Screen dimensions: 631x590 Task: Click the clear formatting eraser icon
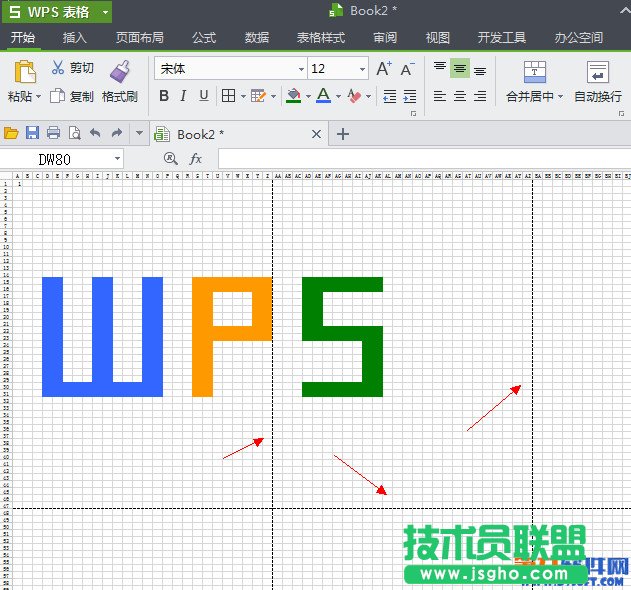[354, 96]
